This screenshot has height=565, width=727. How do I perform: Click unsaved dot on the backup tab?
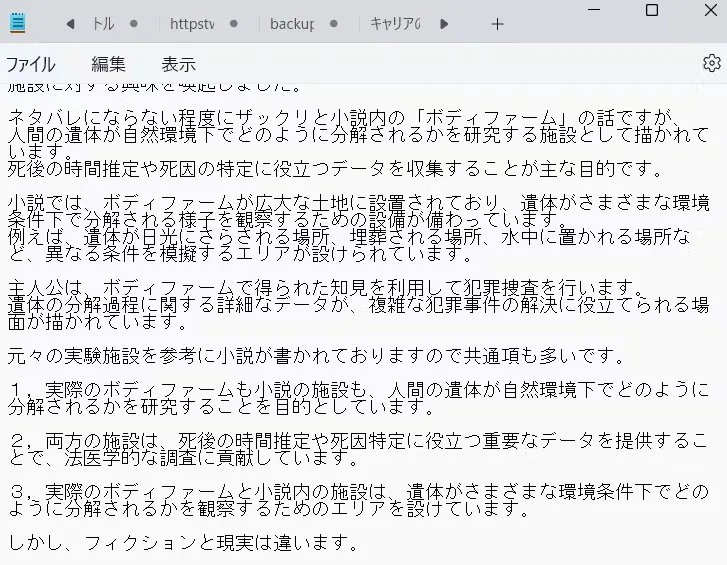point(334,24)
